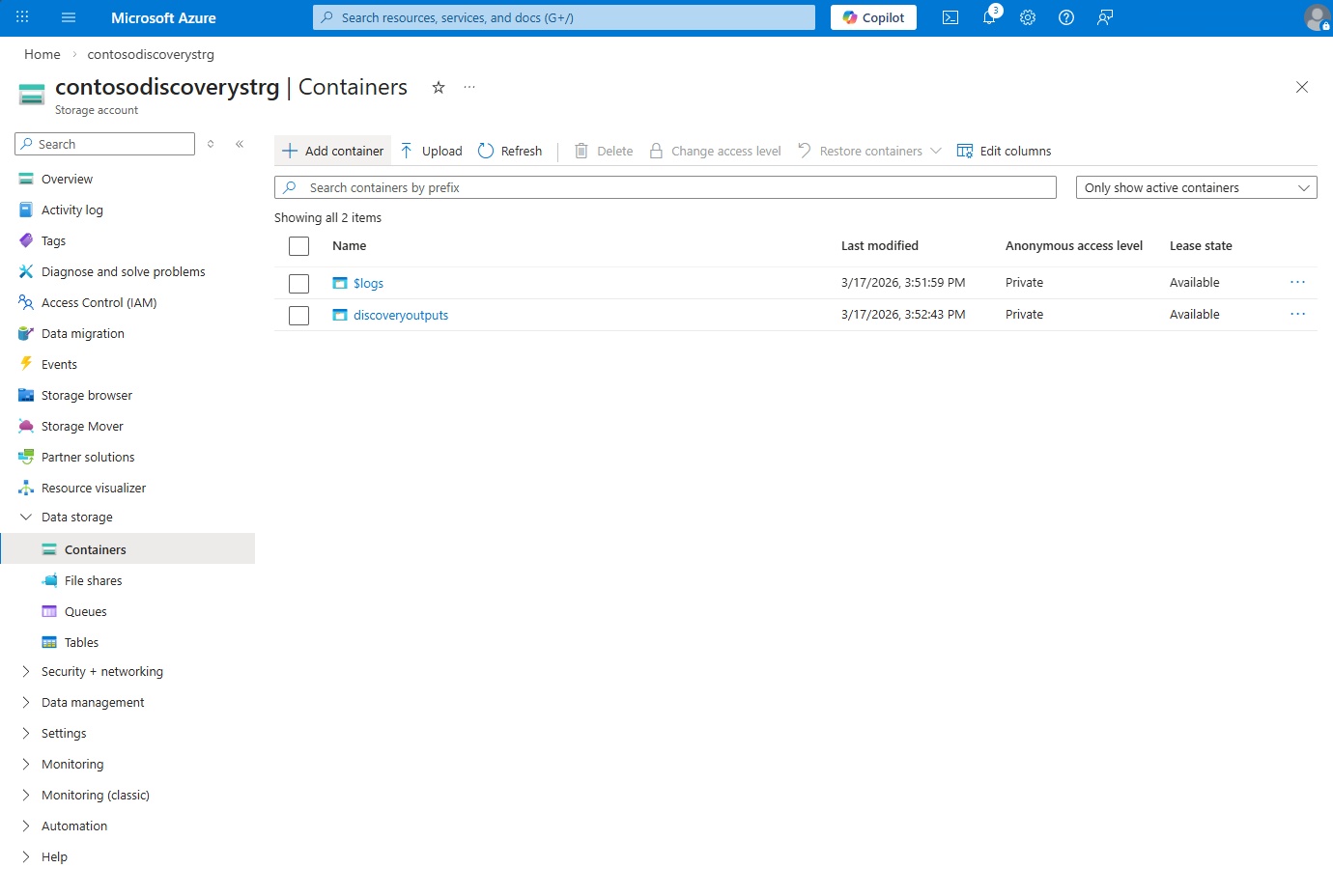
Task: Check the discoveryoutputs container checkbox
Action: coord(299,316)
